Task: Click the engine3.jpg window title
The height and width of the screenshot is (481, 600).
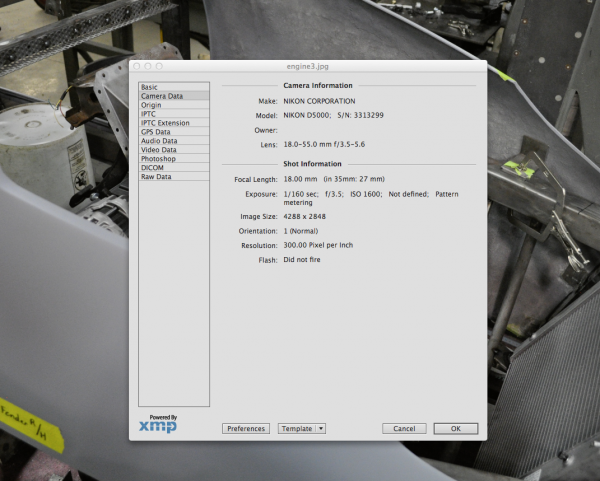Action: pyautogui.click(x=308, y=66)
